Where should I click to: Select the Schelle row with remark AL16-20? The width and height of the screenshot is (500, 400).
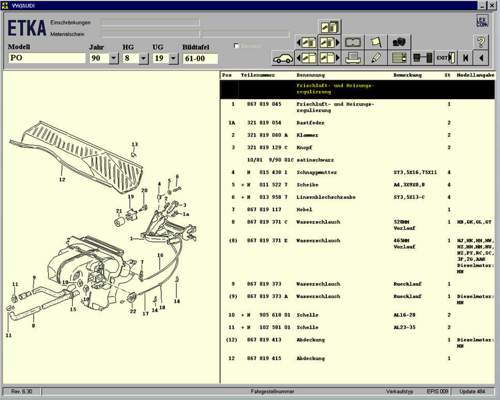click(x=357, y=315)
